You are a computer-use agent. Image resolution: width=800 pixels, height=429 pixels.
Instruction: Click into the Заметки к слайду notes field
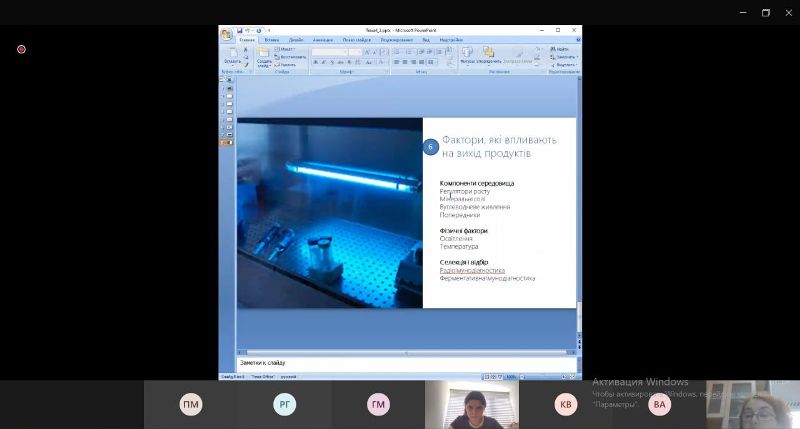click(x=407, y=364)
